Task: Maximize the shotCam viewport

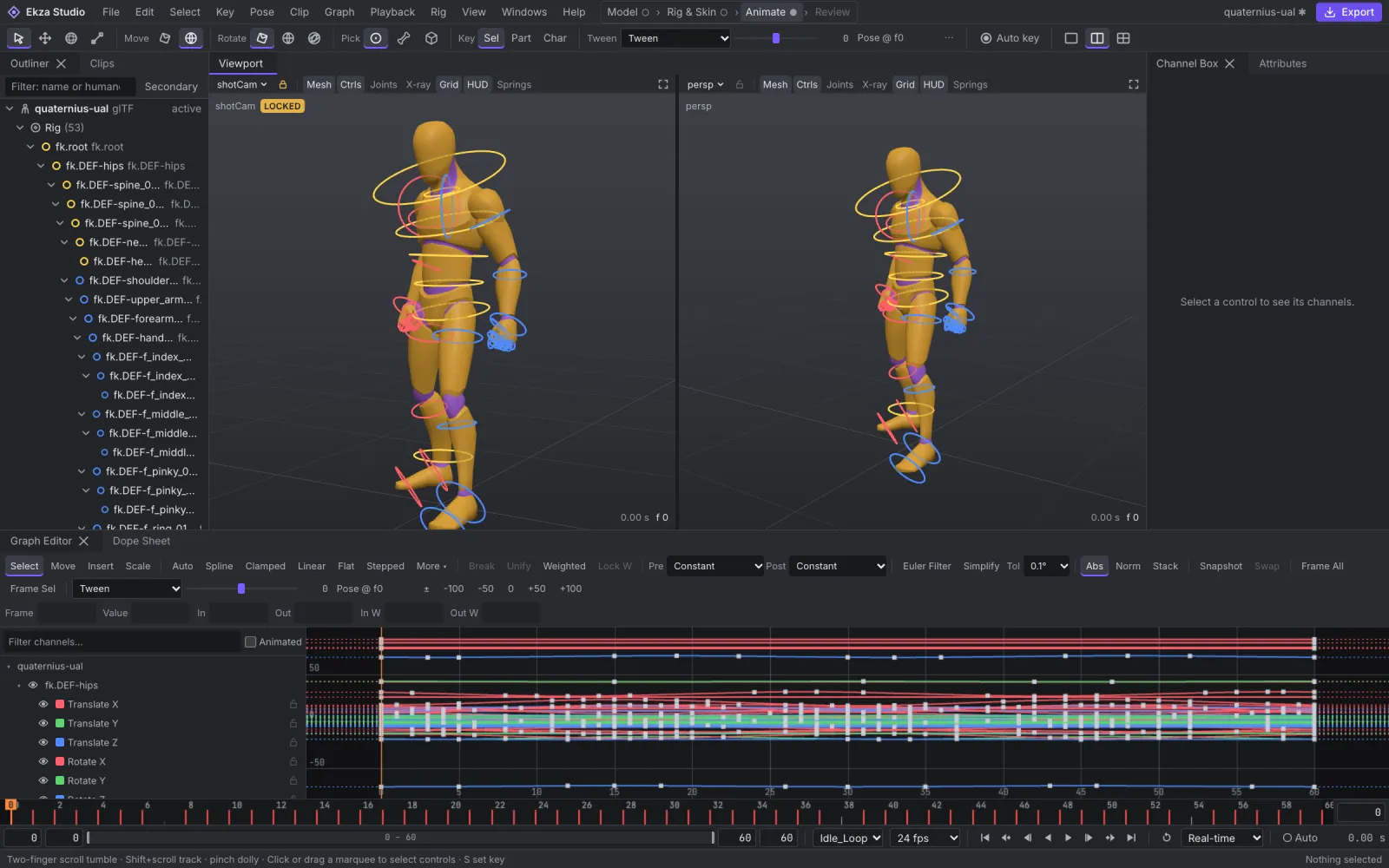Action: 663,84
